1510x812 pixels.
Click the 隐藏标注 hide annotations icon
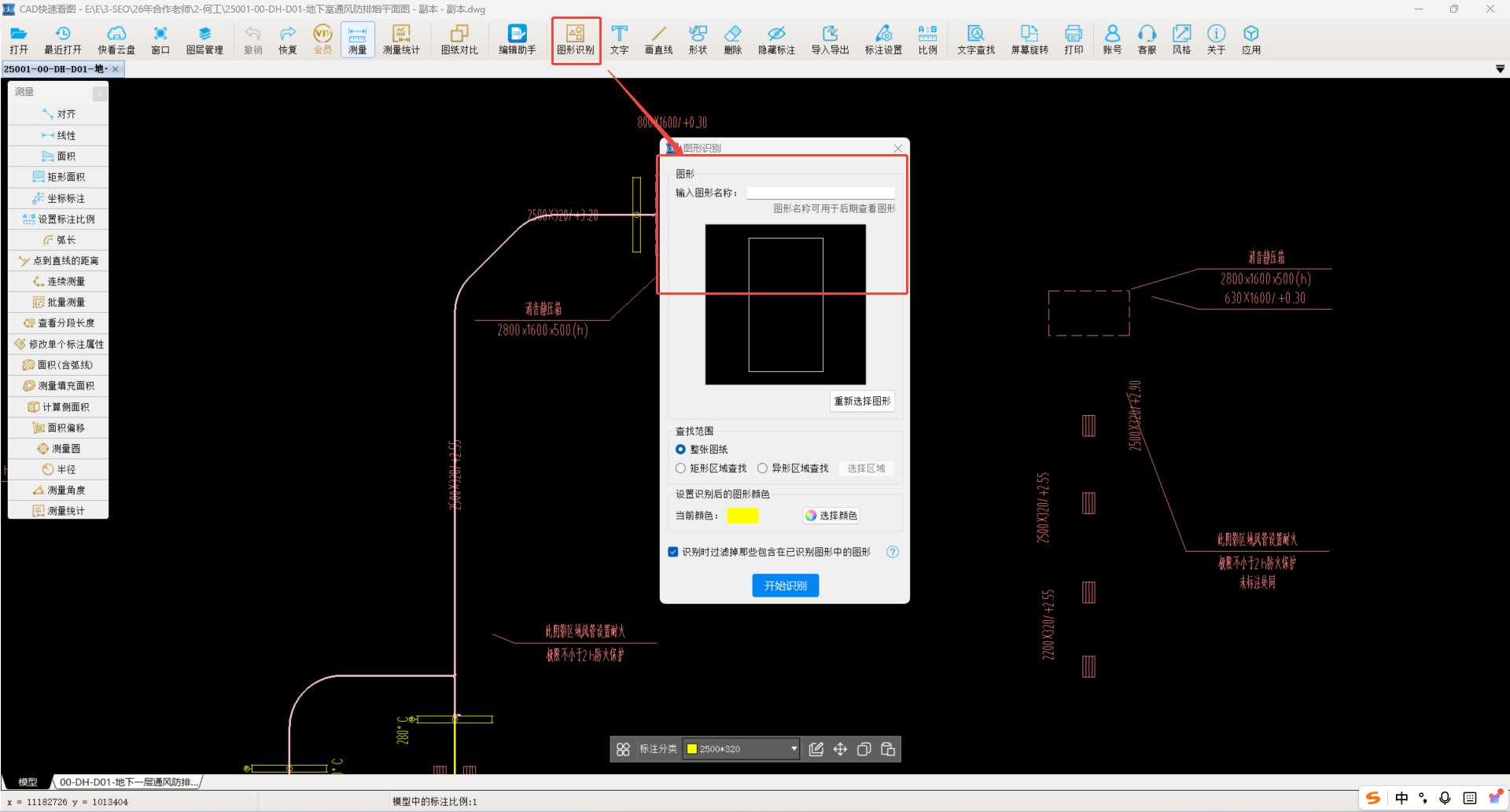(776, 39)
